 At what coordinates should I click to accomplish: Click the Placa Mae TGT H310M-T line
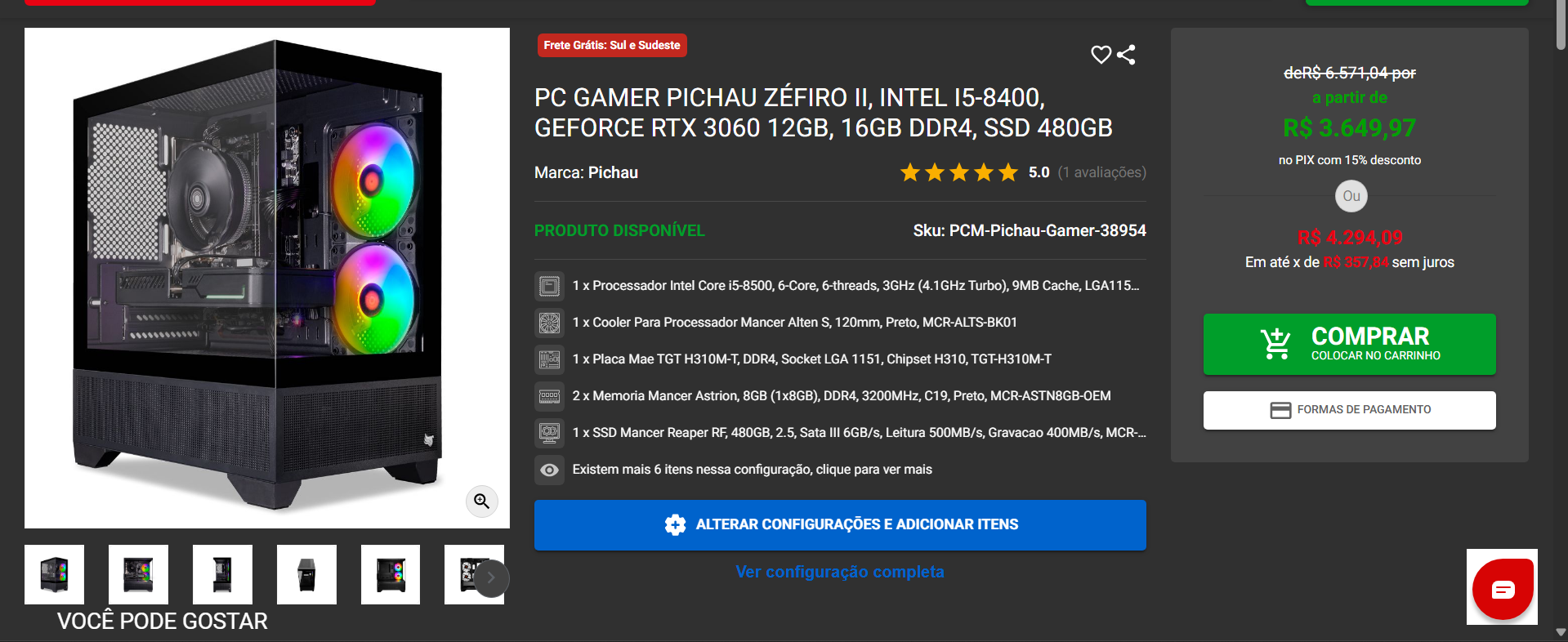pos(811,359)
